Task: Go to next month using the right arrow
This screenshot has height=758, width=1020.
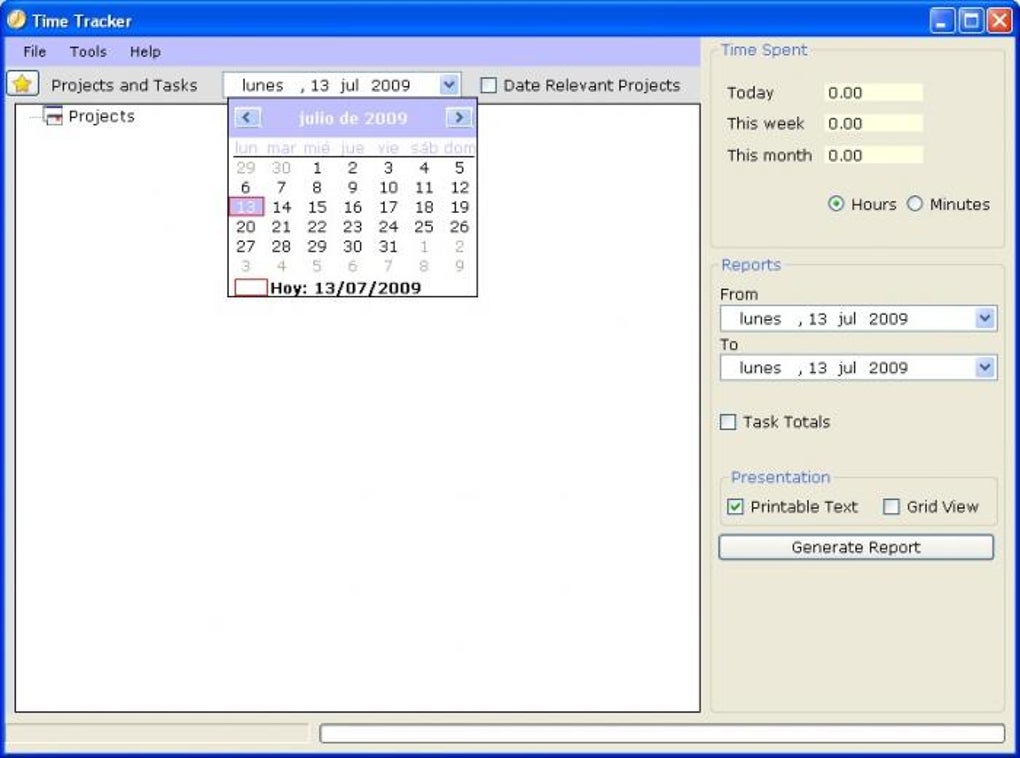Action: [459, 118]
